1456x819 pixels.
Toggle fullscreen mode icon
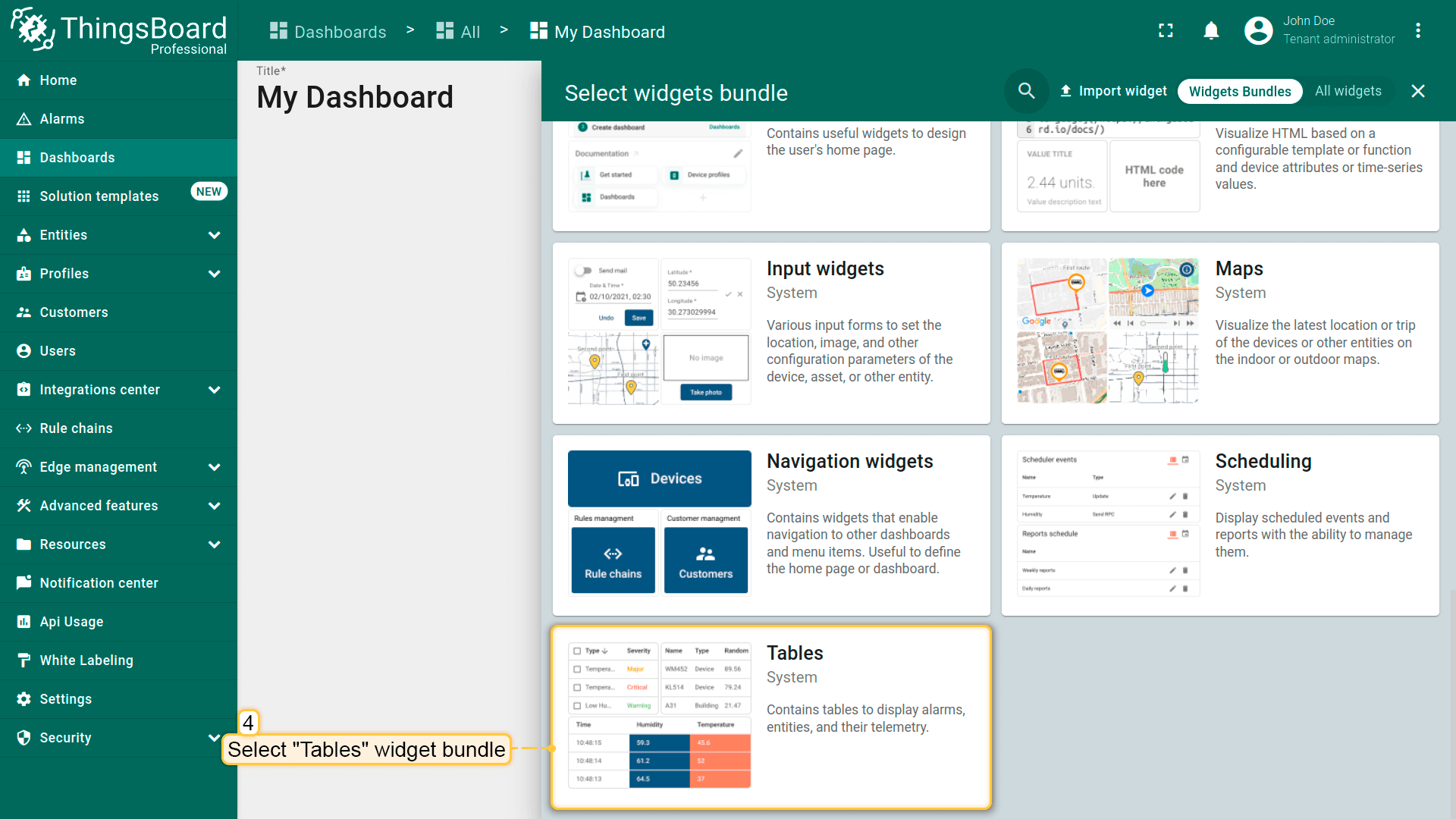(x=1166, y=31)
